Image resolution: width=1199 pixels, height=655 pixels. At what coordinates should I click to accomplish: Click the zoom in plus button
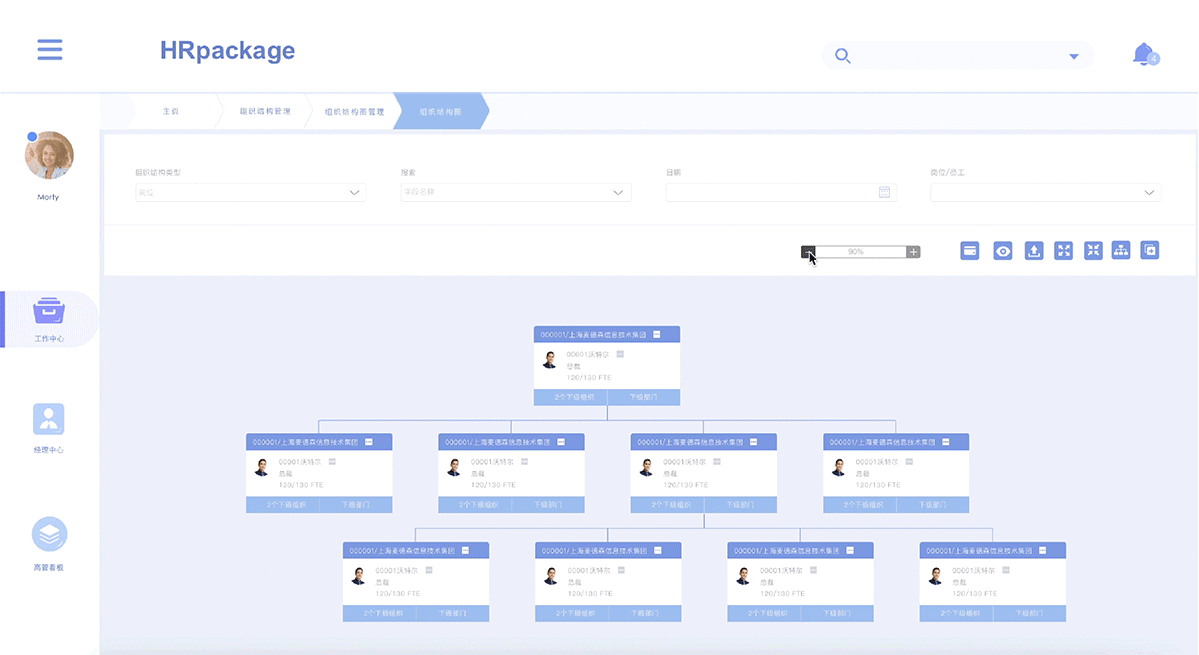coord(913,252)
